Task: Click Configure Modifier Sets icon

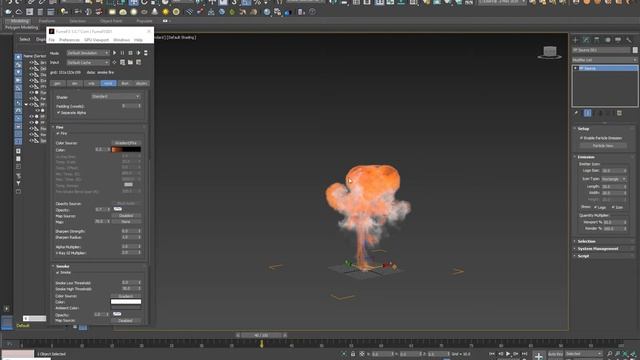Action: click(619, 113)
